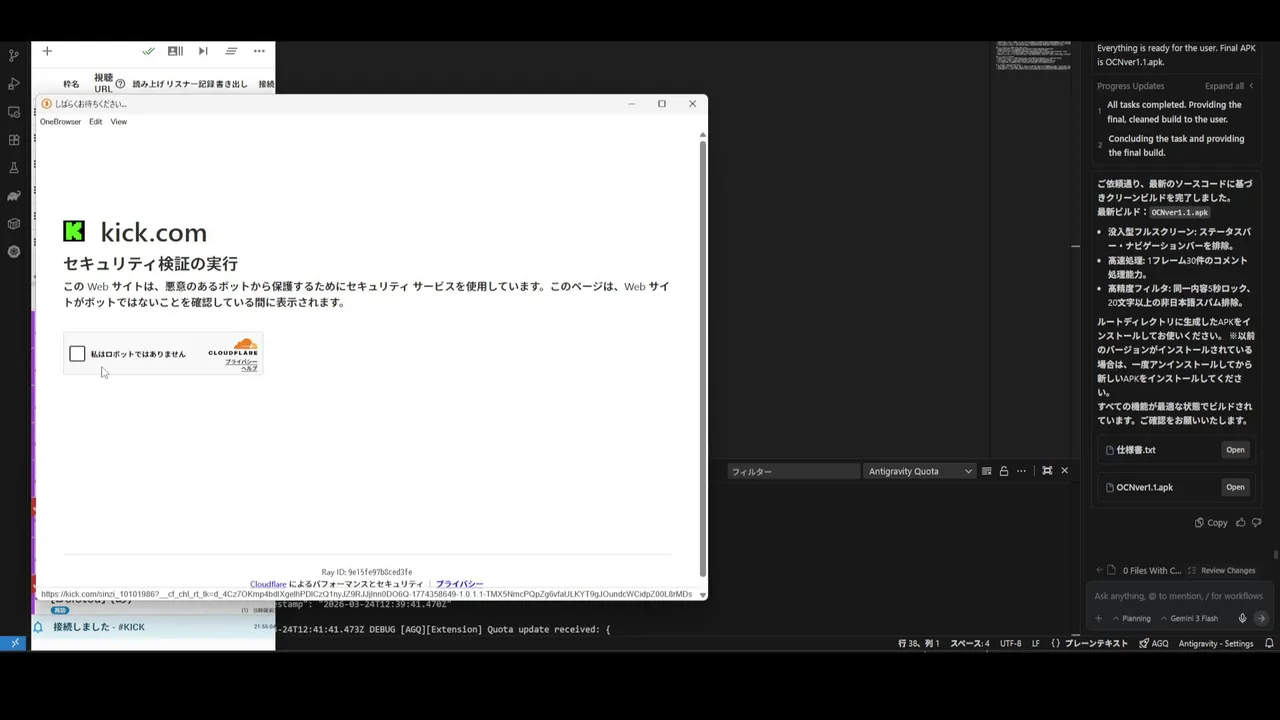The height and width of the screenshot is (720, 1280).
Task: Follow the Cloudflare link in footer
Action: pos(268,584)
